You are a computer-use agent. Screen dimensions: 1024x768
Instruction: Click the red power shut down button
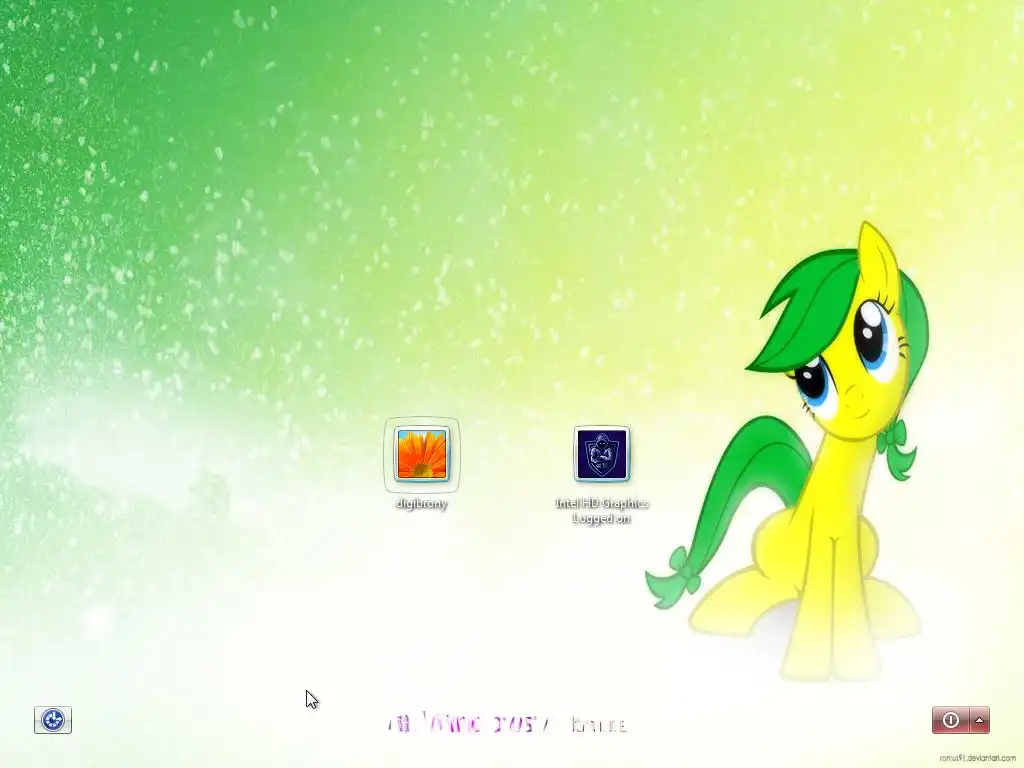pos(951,720)
